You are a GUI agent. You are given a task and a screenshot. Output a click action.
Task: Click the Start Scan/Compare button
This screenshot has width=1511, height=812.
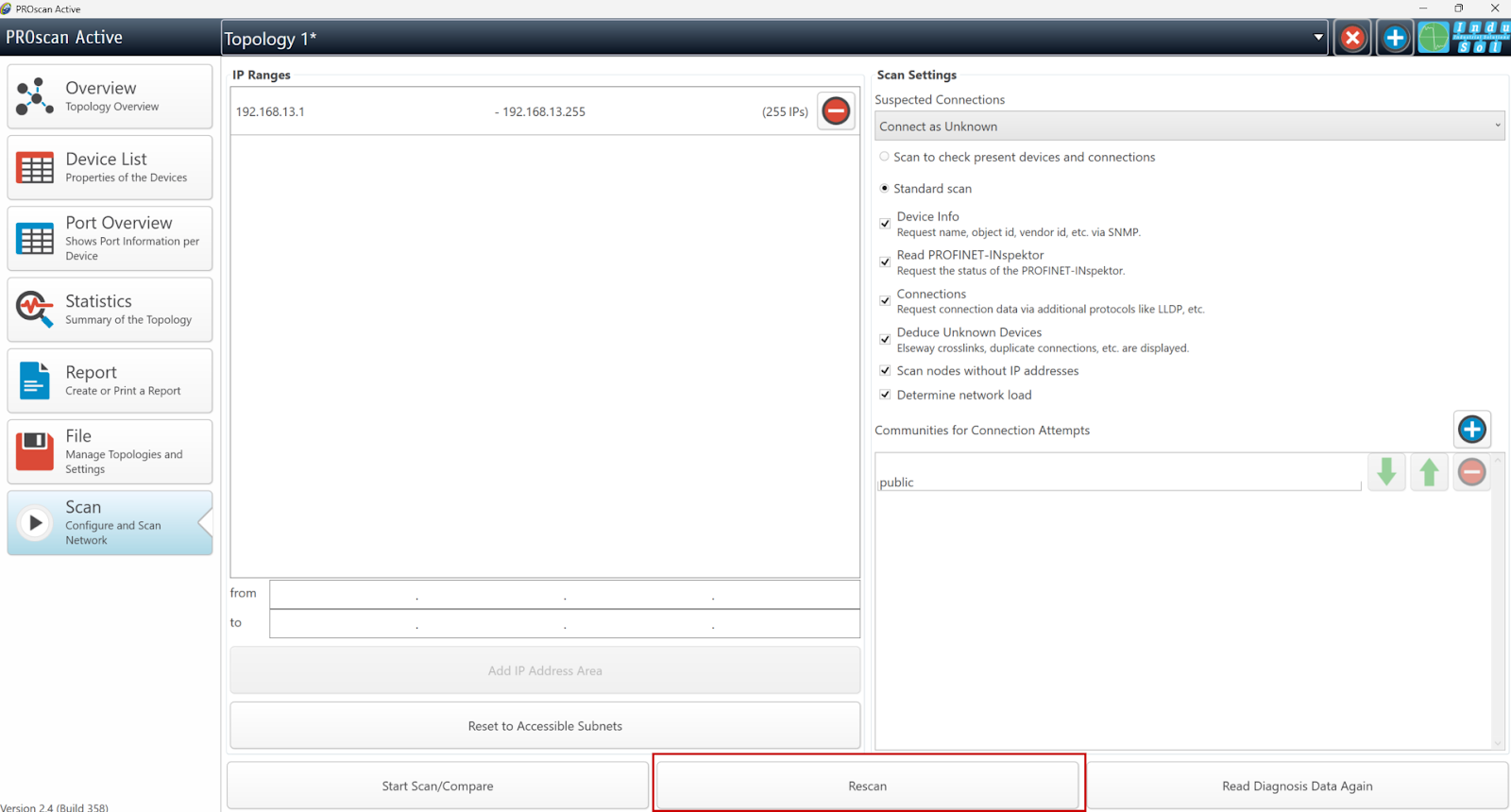click(x=437, y=786)
